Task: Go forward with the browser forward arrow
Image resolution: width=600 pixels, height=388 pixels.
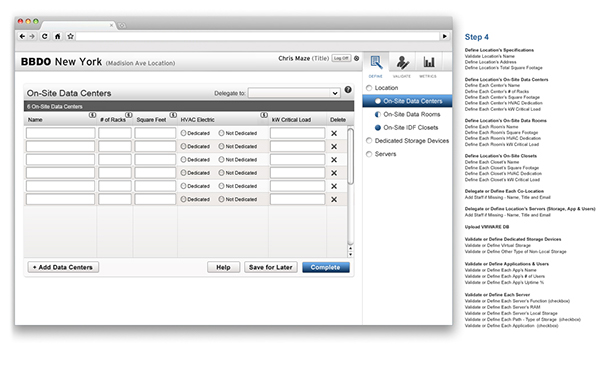Action: pos(32,36)
